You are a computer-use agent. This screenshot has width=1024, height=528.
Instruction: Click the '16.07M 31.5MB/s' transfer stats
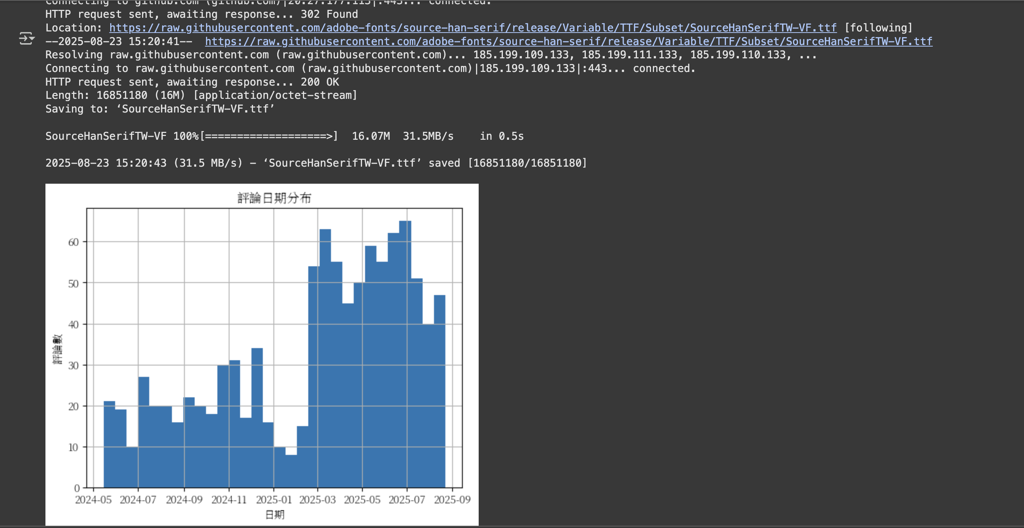point(402,137)
